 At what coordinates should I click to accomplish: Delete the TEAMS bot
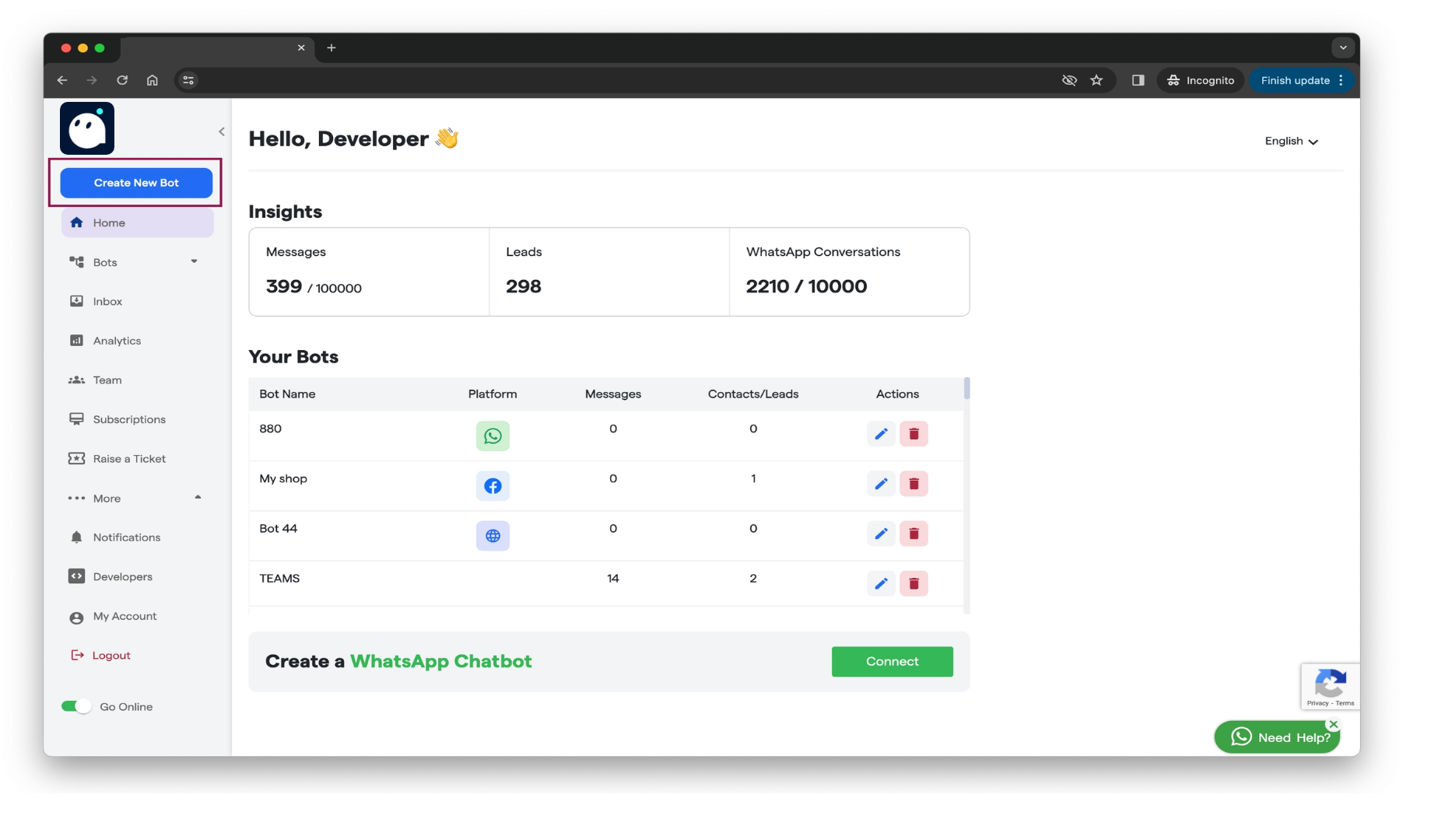pyautogui.click(x=914, y=583)
